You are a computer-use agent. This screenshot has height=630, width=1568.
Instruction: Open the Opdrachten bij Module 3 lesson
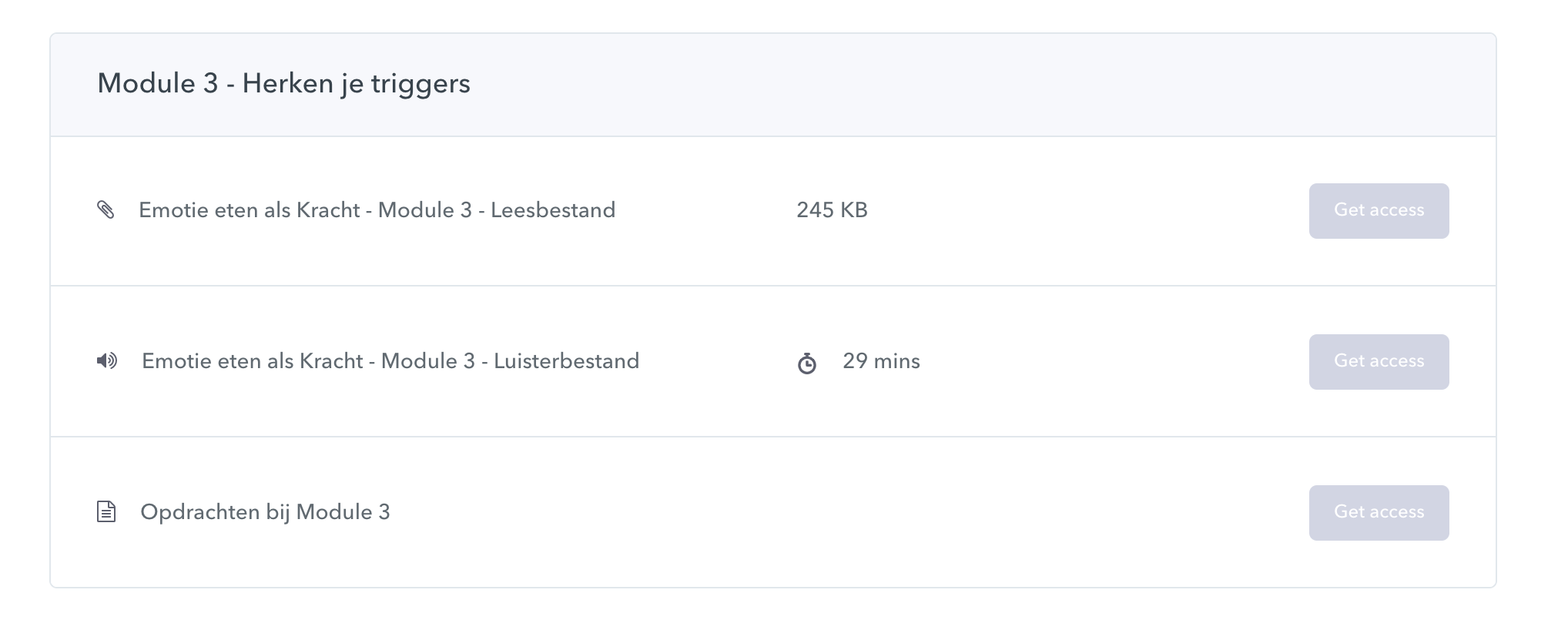(265, 512)
